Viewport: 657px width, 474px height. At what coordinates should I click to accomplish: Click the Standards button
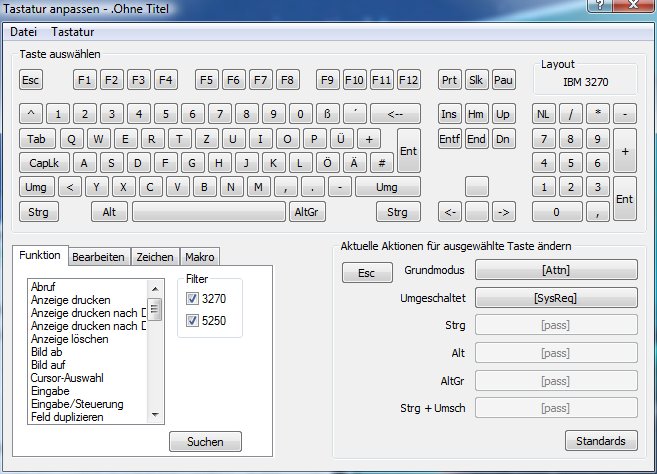tap(601, 440)
